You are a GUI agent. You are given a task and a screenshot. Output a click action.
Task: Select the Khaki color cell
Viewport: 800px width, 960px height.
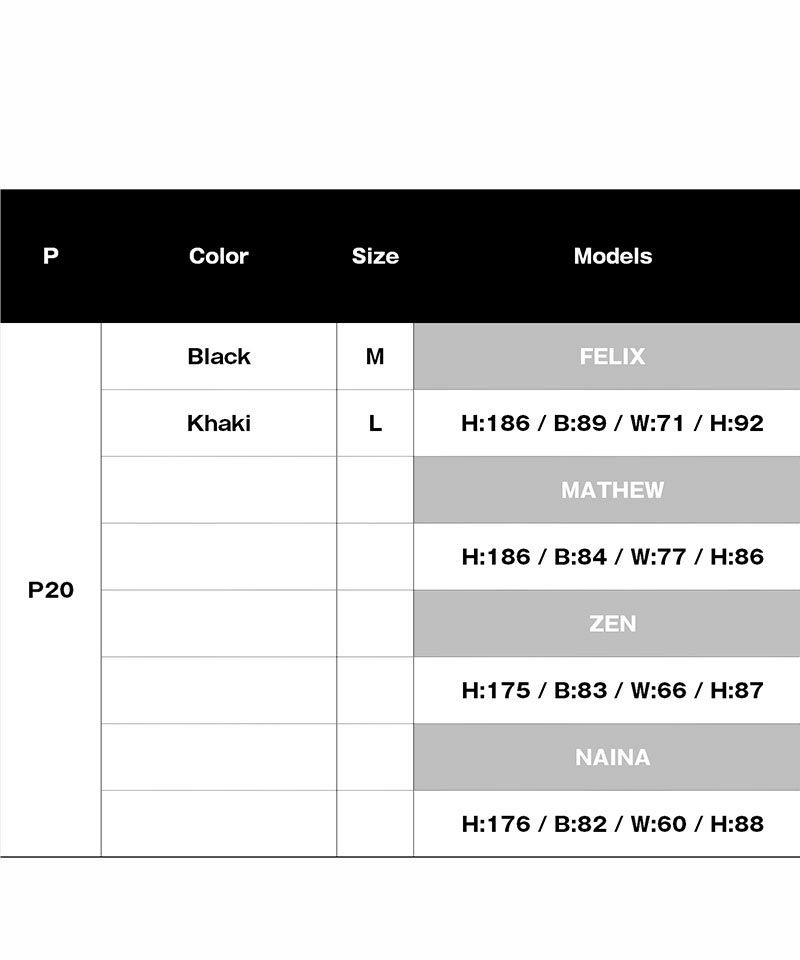tap(219, 423)
